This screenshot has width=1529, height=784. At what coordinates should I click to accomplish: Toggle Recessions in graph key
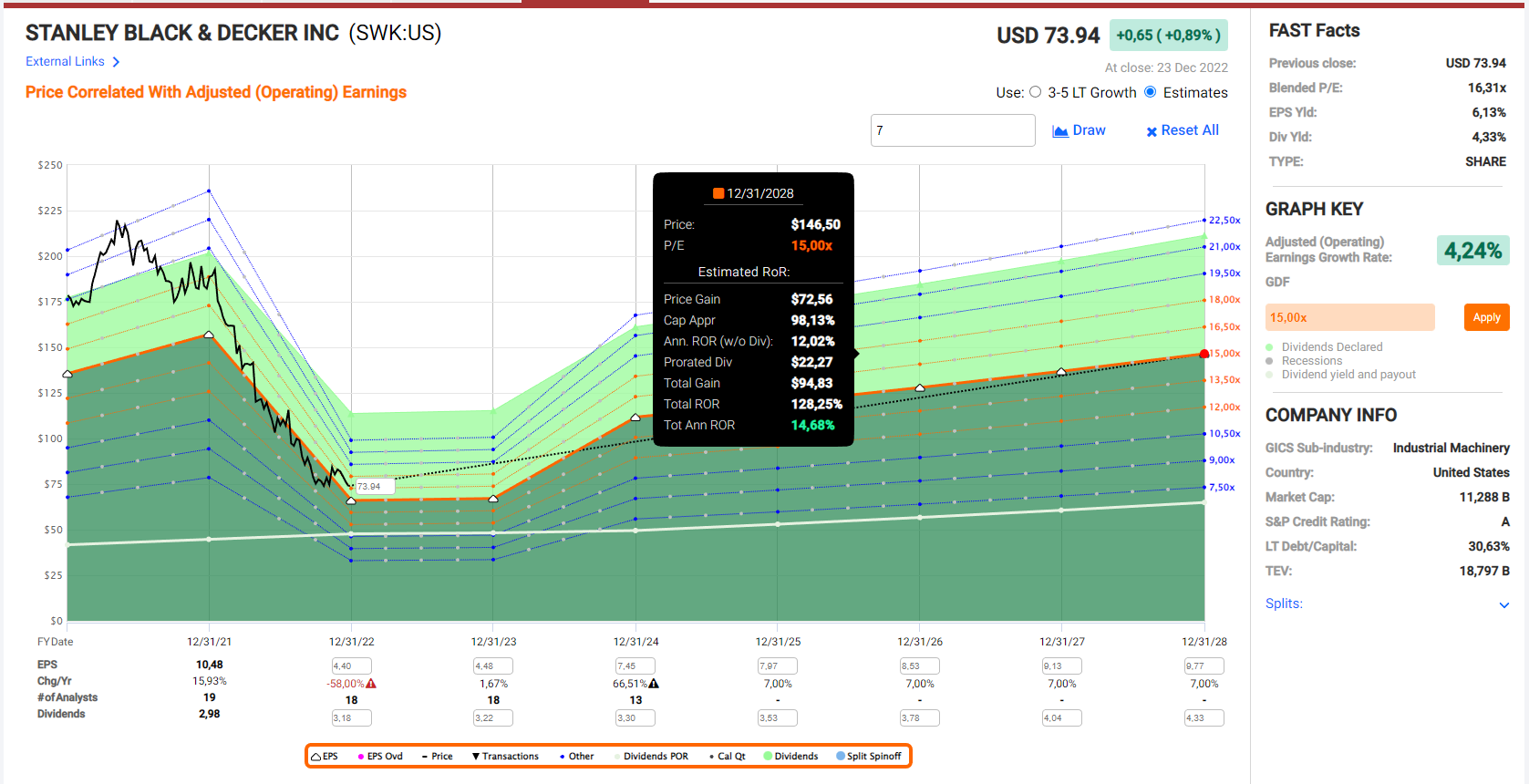1269,361
